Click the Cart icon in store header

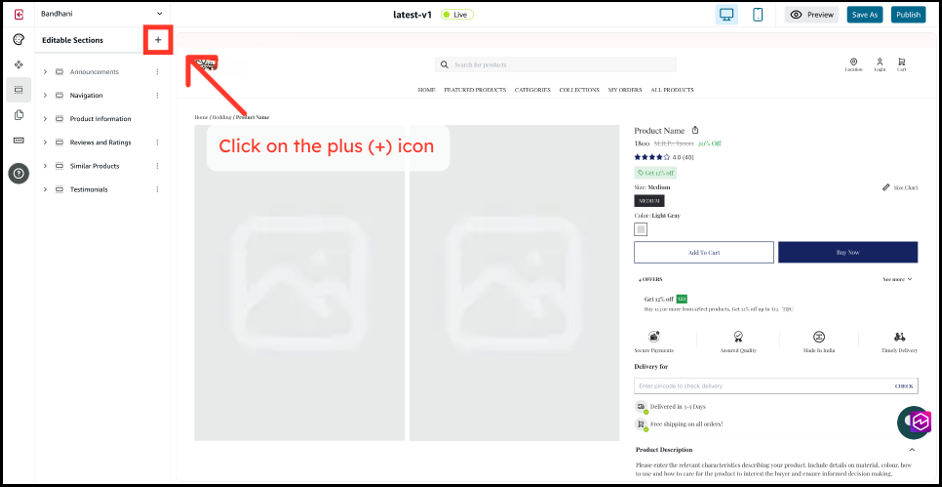901,63
